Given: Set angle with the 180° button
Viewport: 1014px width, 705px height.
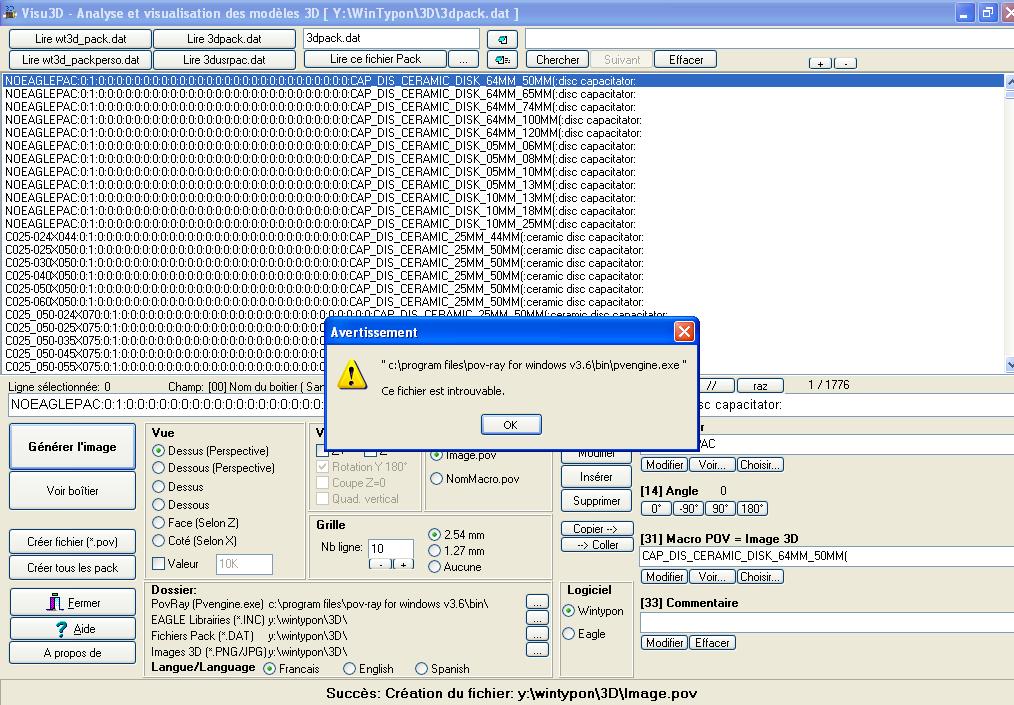Looking at the screenshot, I should pyautogui.click(x=752, y=508).
